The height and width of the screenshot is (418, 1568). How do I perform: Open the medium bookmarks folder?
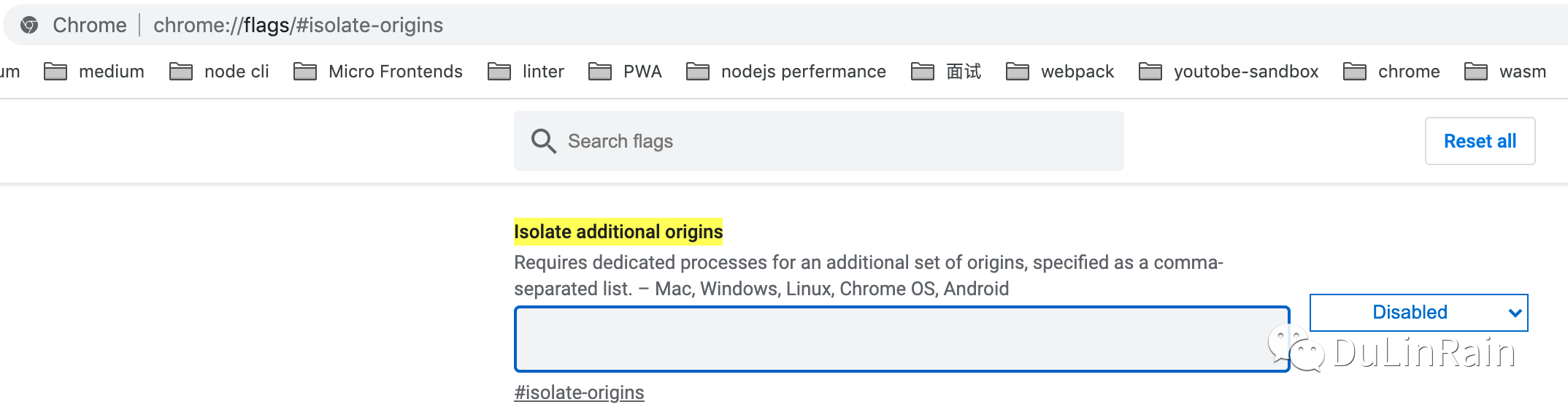(95, 72)
